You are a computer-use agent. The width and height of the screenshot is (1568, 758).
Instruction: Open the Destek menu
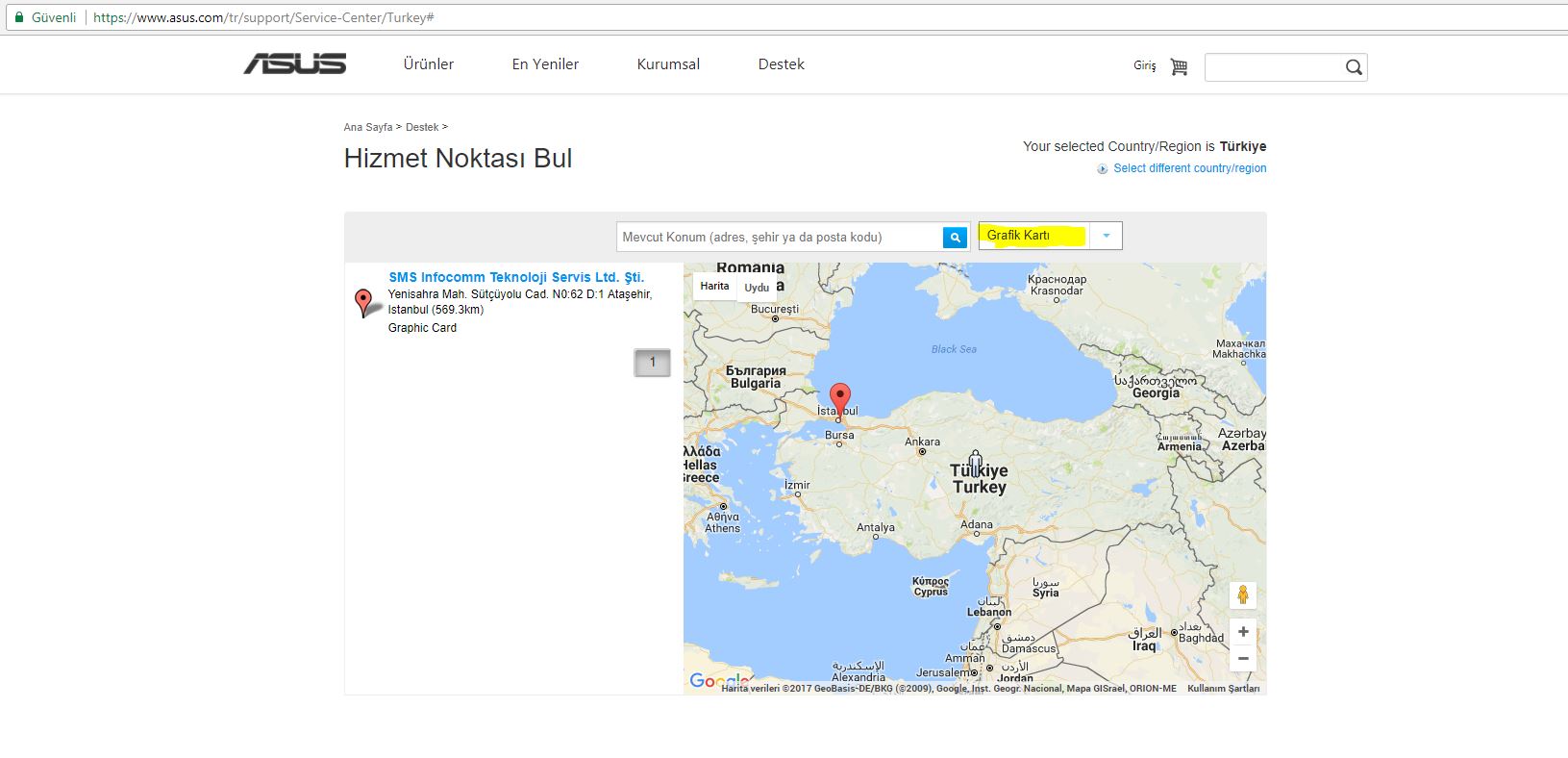point(781,64)
